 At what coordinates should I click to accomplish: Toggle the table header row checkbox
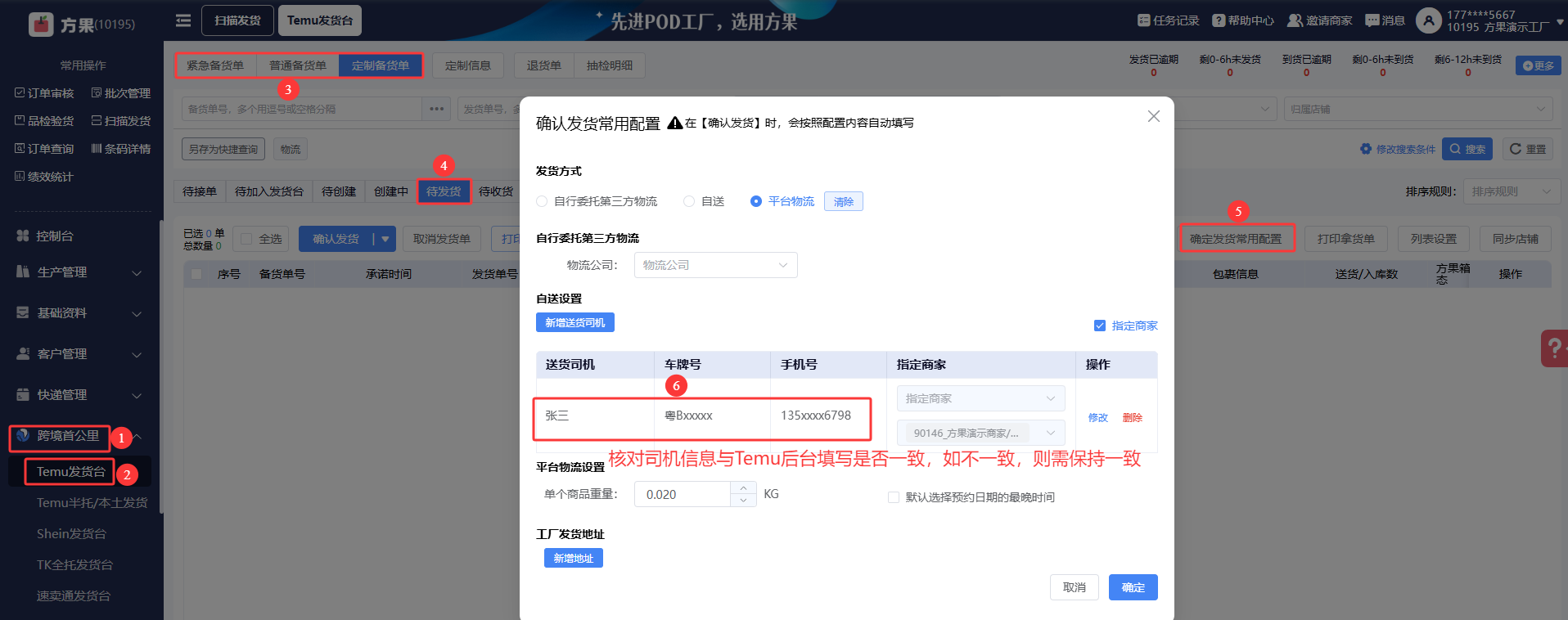(x=196, y=274)
